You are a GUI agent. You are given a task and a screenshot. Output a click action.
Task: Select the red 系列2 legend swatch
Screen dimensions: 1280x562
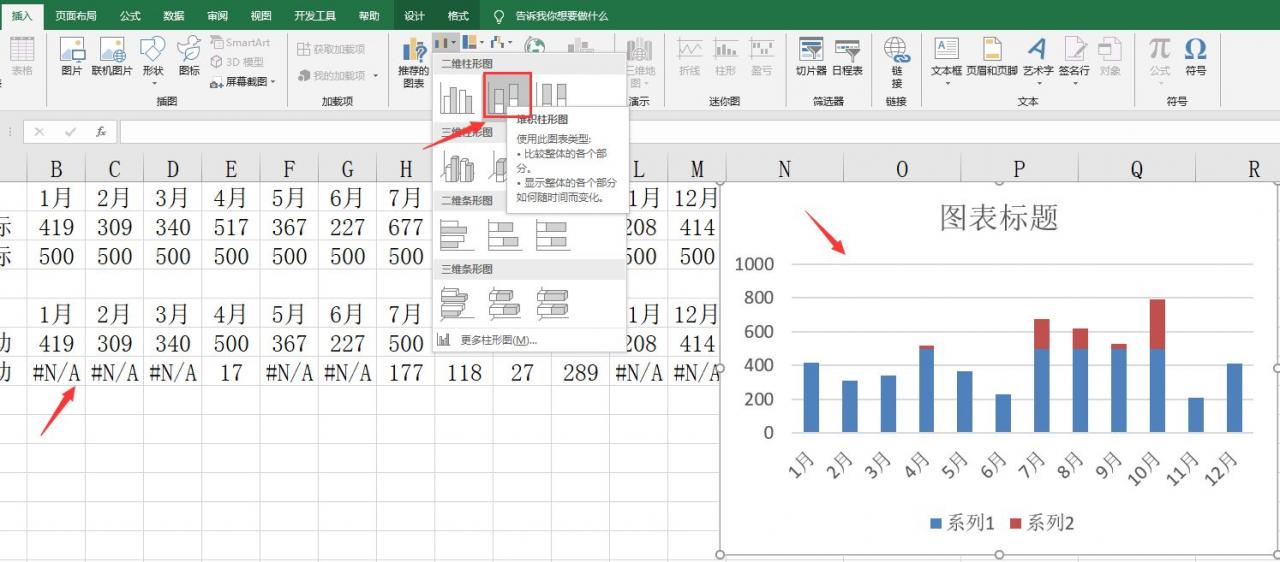(1016, 523)
